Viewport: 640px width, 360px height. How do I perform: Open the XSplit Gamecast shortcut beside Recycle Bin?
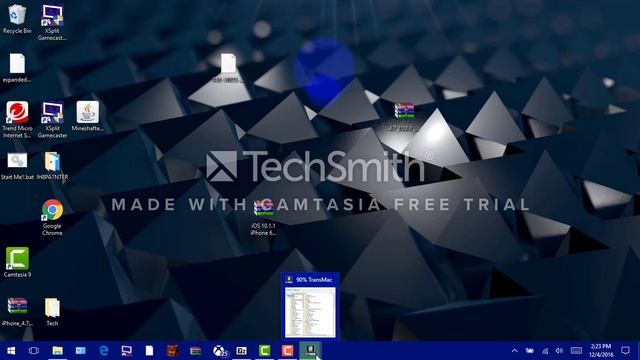click(x=52, y=22)
